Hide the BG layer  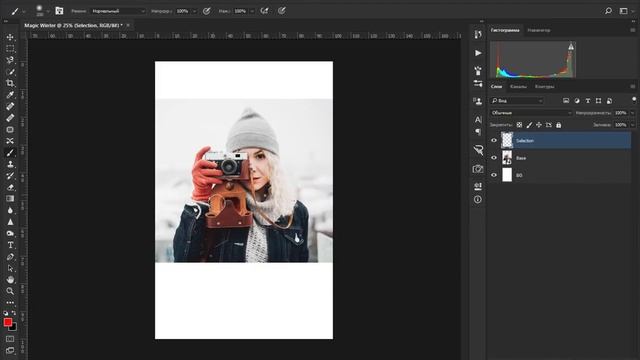[x=494, y=175]
